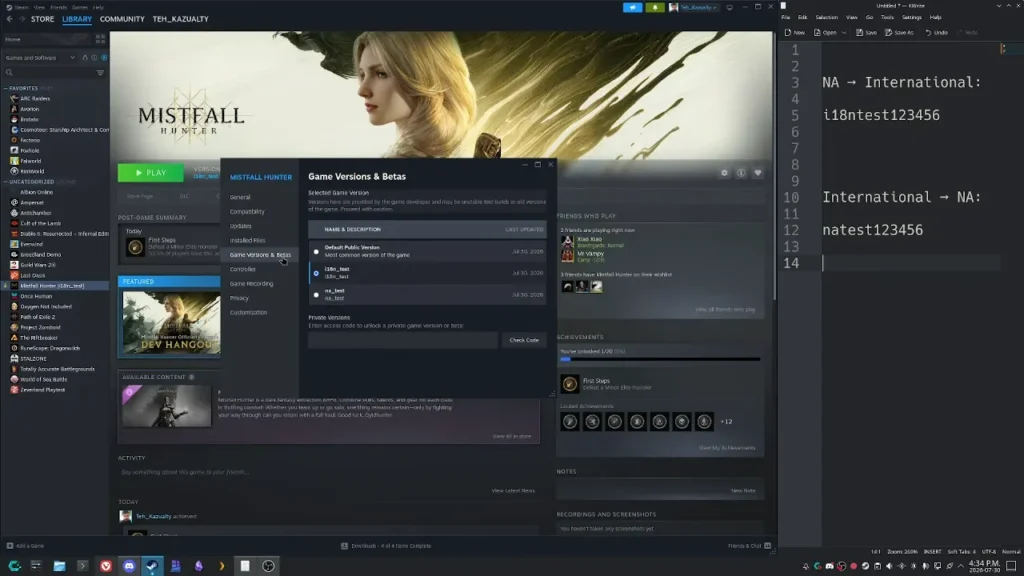Viewport: 1024px width, 576px height.
Task: Open the TEH_KAZUALTY profile tab
Action: 180,19
